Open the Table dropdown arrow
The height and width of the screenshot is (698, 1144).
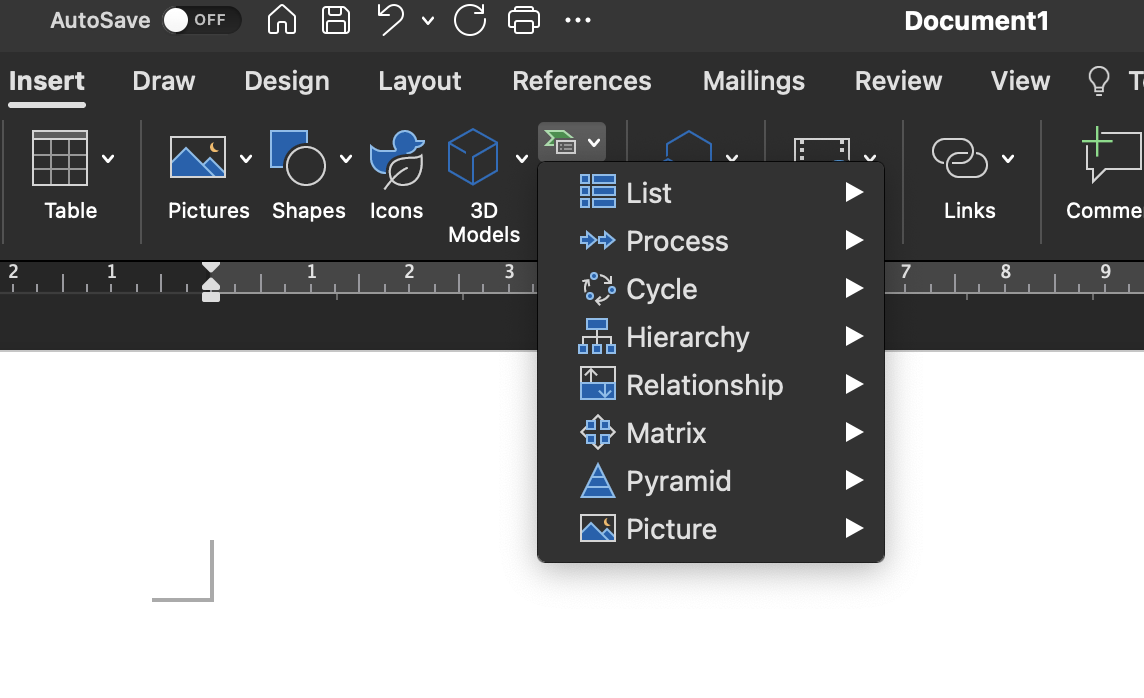[108, 158]
